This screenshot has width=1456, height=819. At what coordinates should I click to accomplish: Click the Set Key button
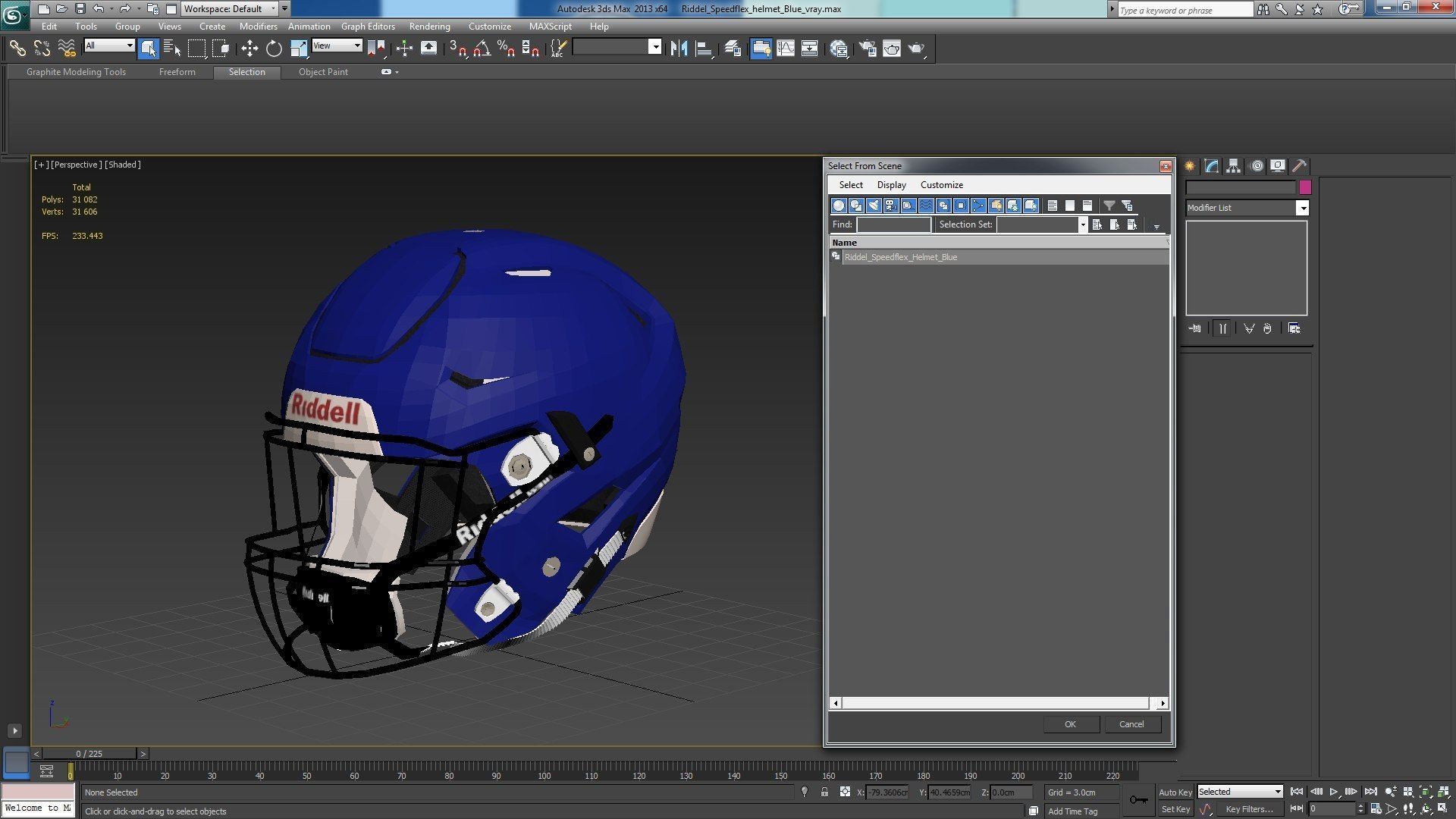tap(1175, 809)
